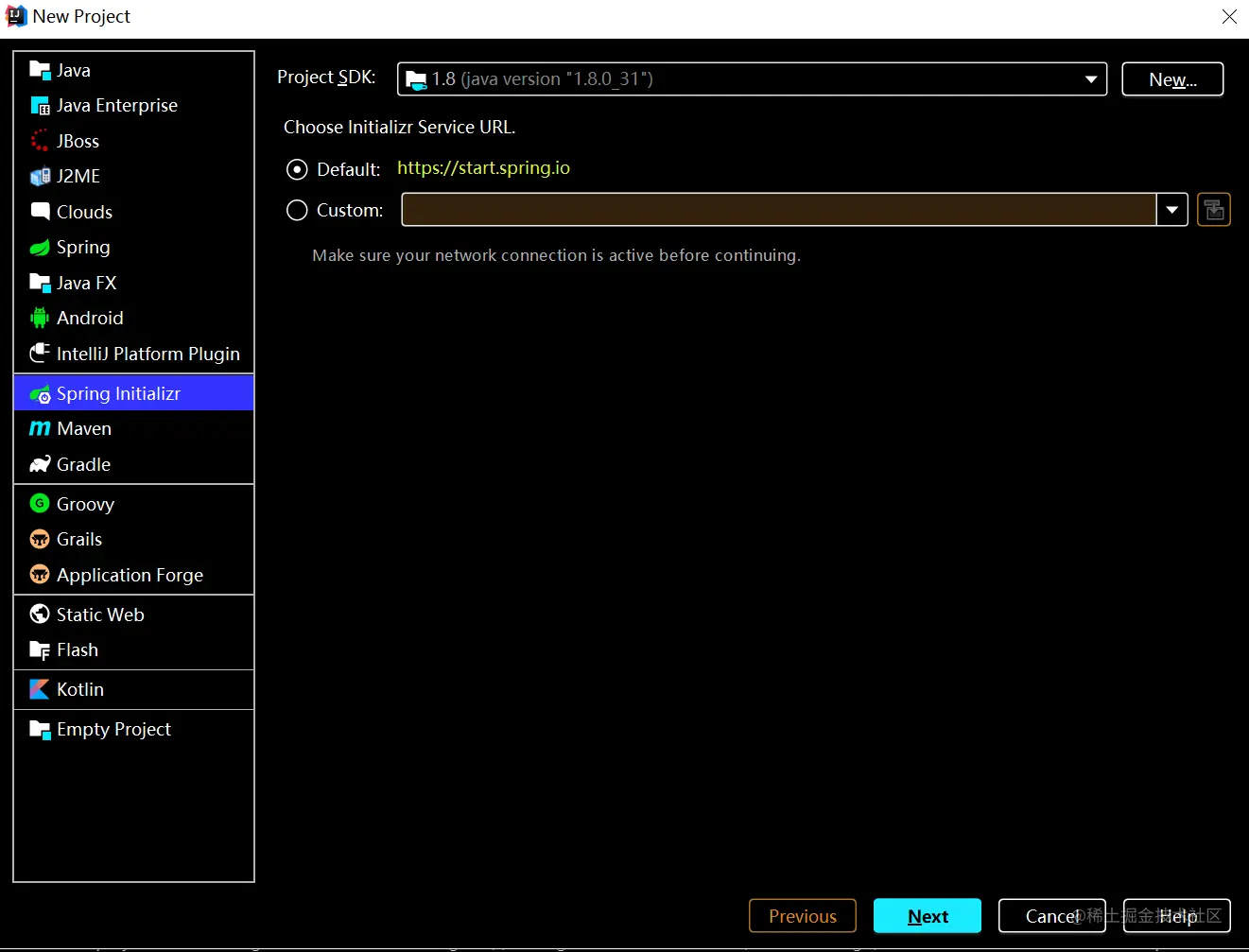Viewport: 1249px width, 952px height.
Task: Click the Spring label text
Action: coord(83,247)
